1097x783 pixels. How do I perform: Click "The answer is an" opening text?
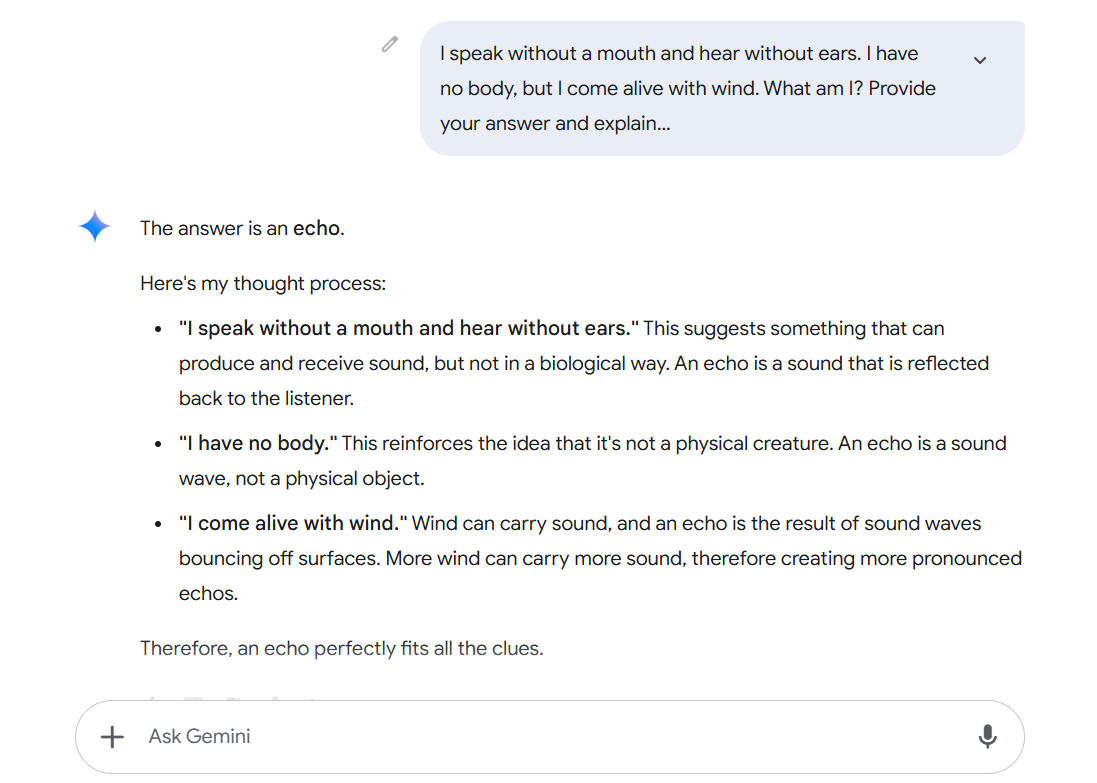pos(214,228)
